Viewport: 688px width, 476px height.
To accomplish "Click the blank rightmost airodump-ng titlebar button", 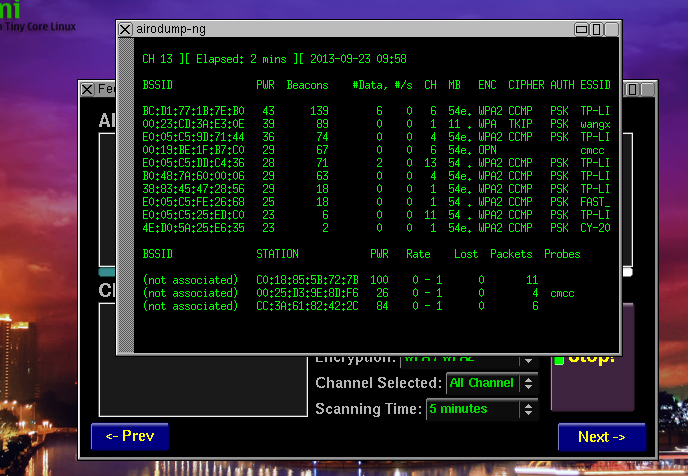I will point(612,29).
